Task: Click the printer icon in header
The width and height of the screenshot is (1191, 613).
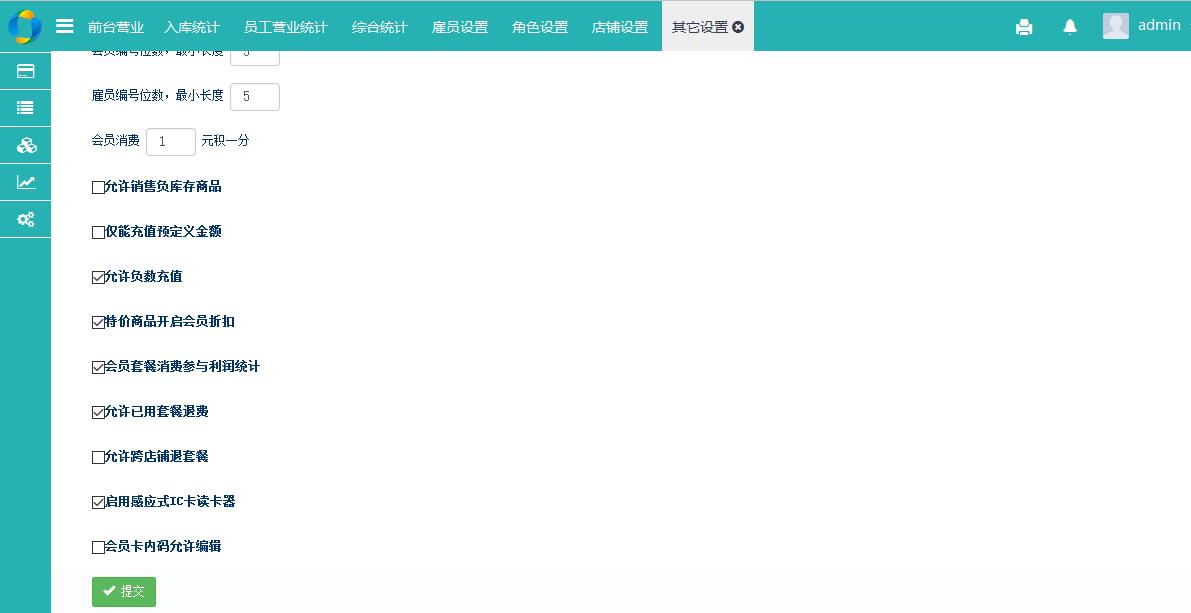Action: coord(1023,27)
